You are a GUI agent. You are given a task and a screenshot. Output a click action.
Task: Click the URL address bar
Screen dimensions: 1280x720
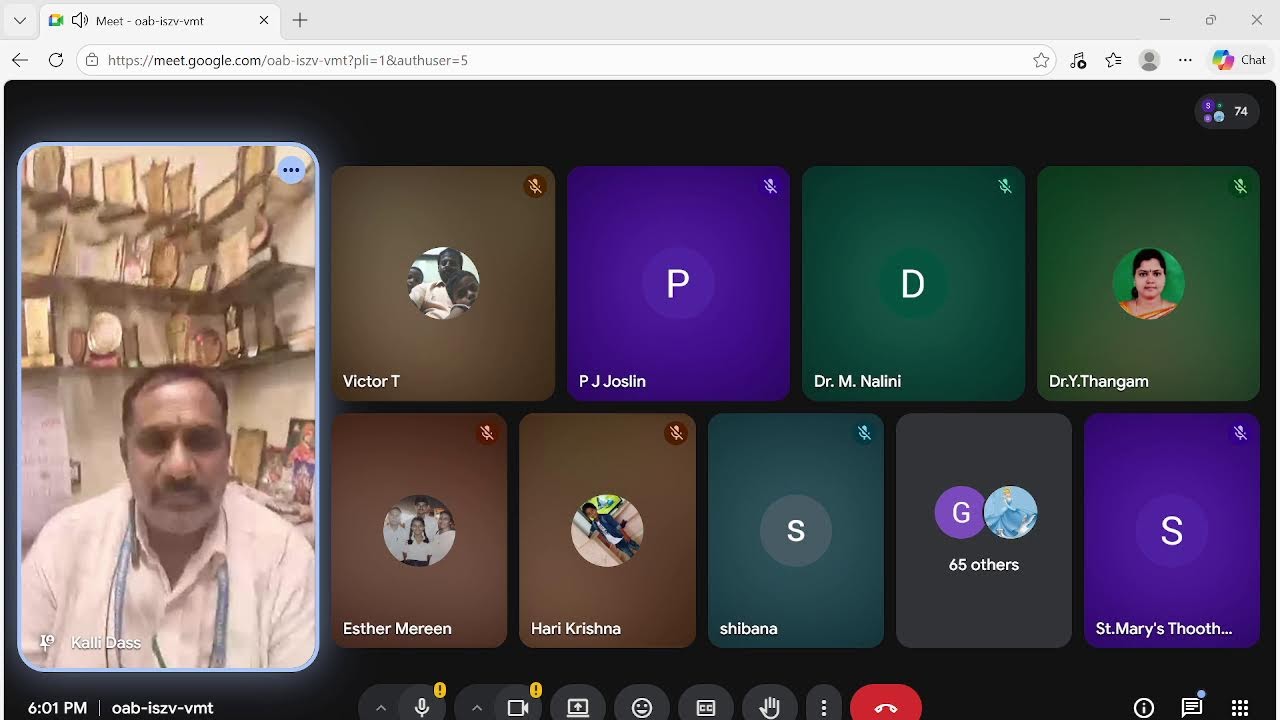pos(566,60)
